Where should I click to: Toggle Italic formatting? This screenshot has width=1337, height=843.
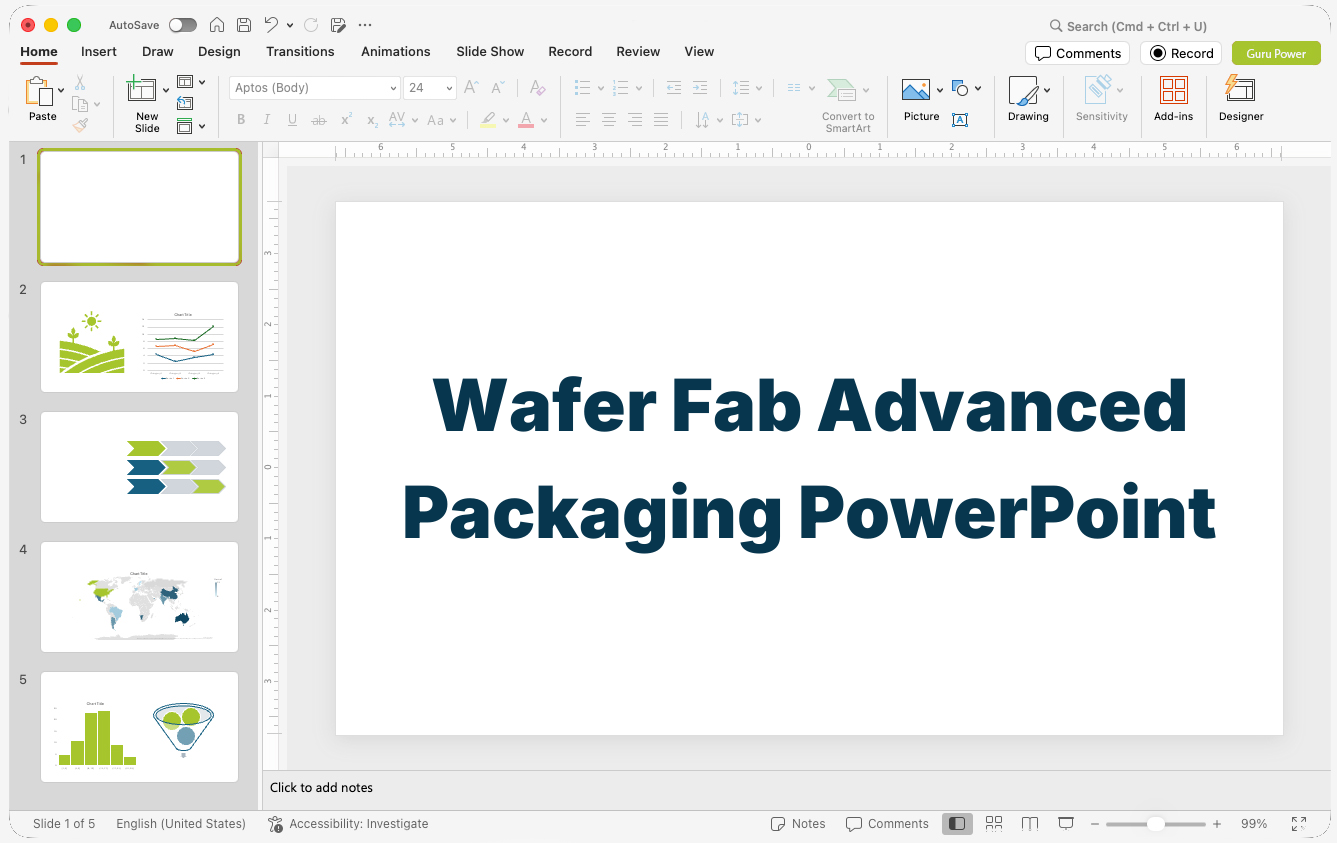267,120
